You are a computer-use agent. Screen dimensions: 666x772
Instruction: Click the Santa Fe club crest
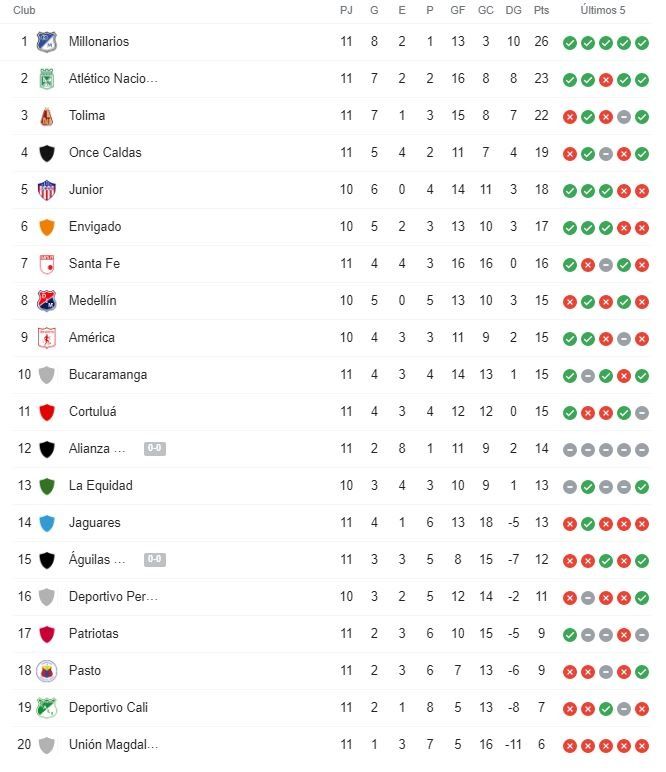pyautogui.click(x=47, y=264)
